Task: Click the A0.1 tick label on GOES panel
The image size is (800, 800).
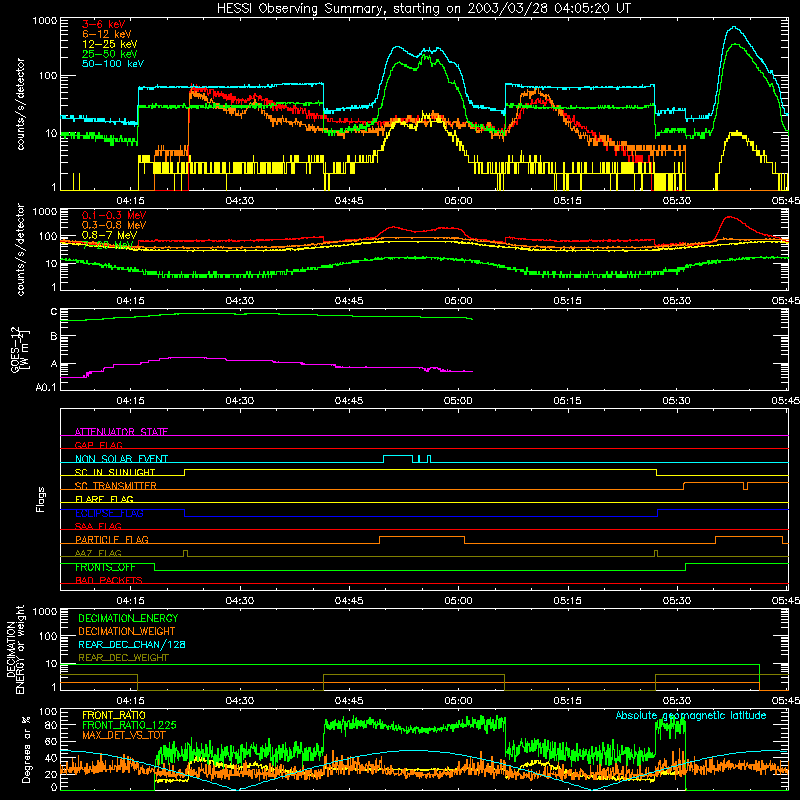Action: click(45, 387)
